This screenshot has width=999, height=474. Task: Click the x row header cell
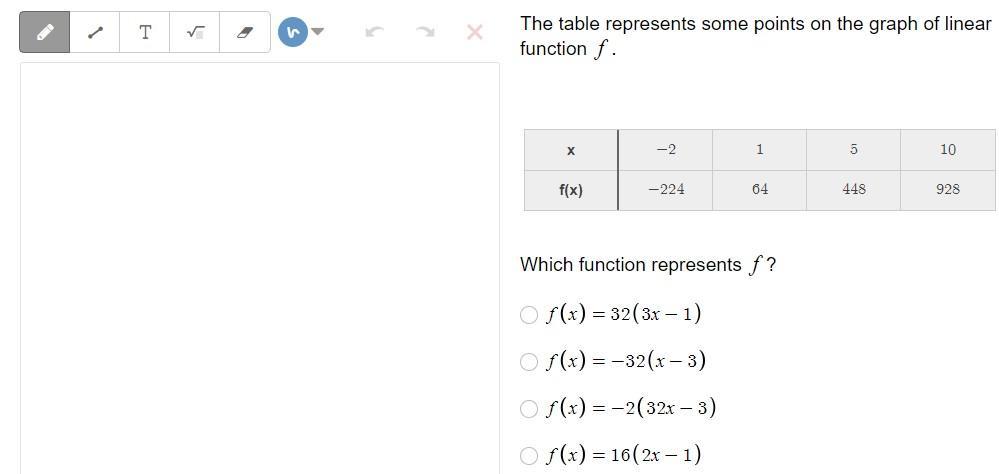click(571, 150)
